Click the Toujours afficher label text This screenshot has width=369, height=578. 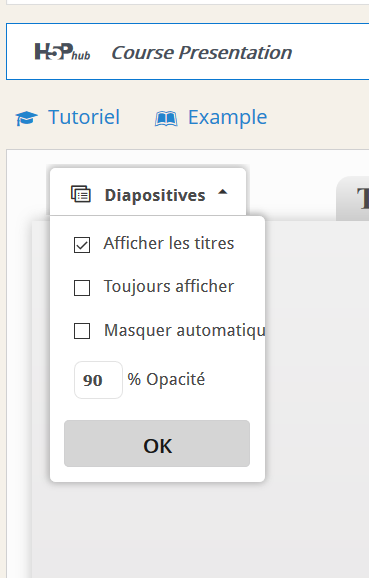pyautogui.click(x=169, y=286)
